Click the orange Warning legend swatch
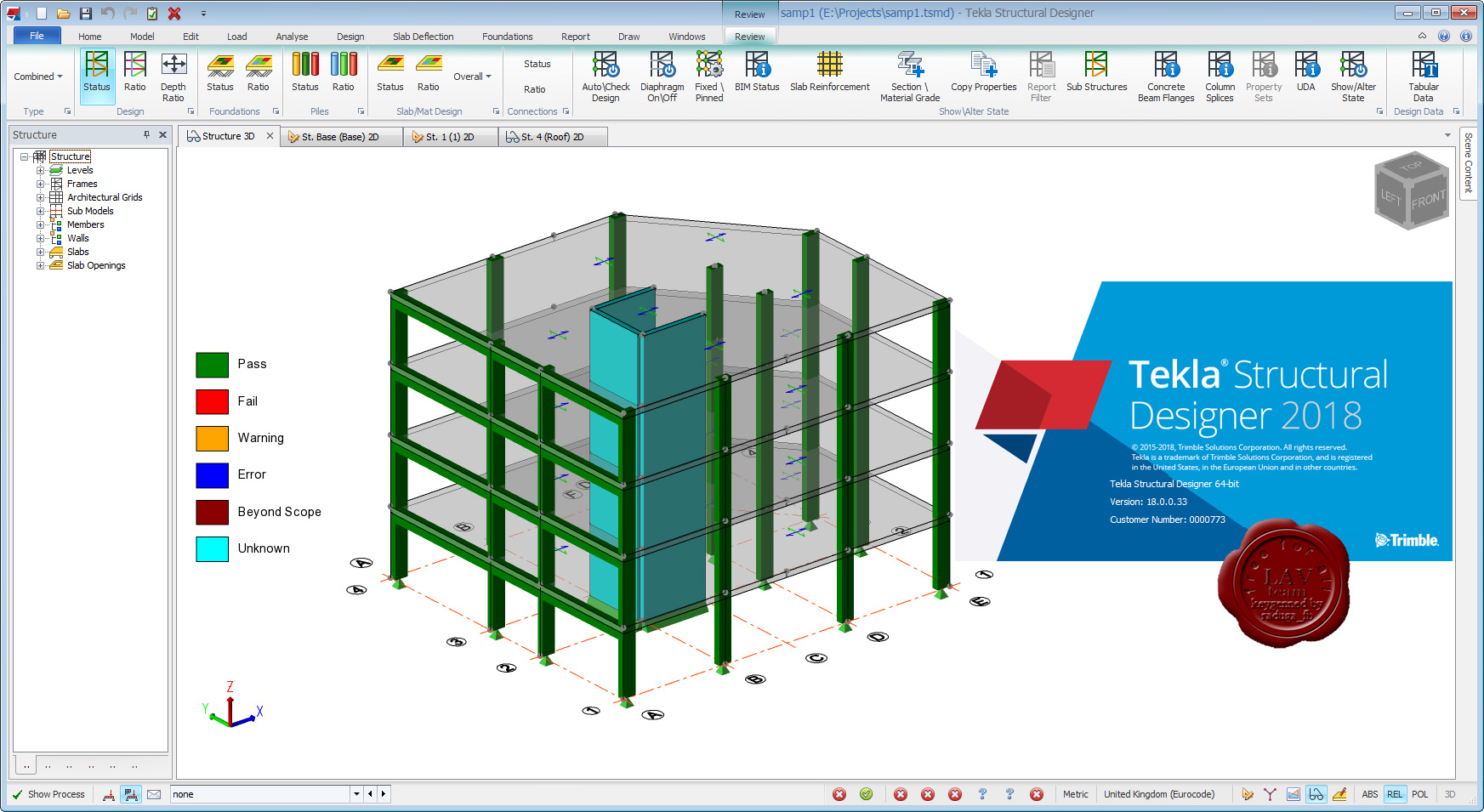 click(x=212, y=438)
